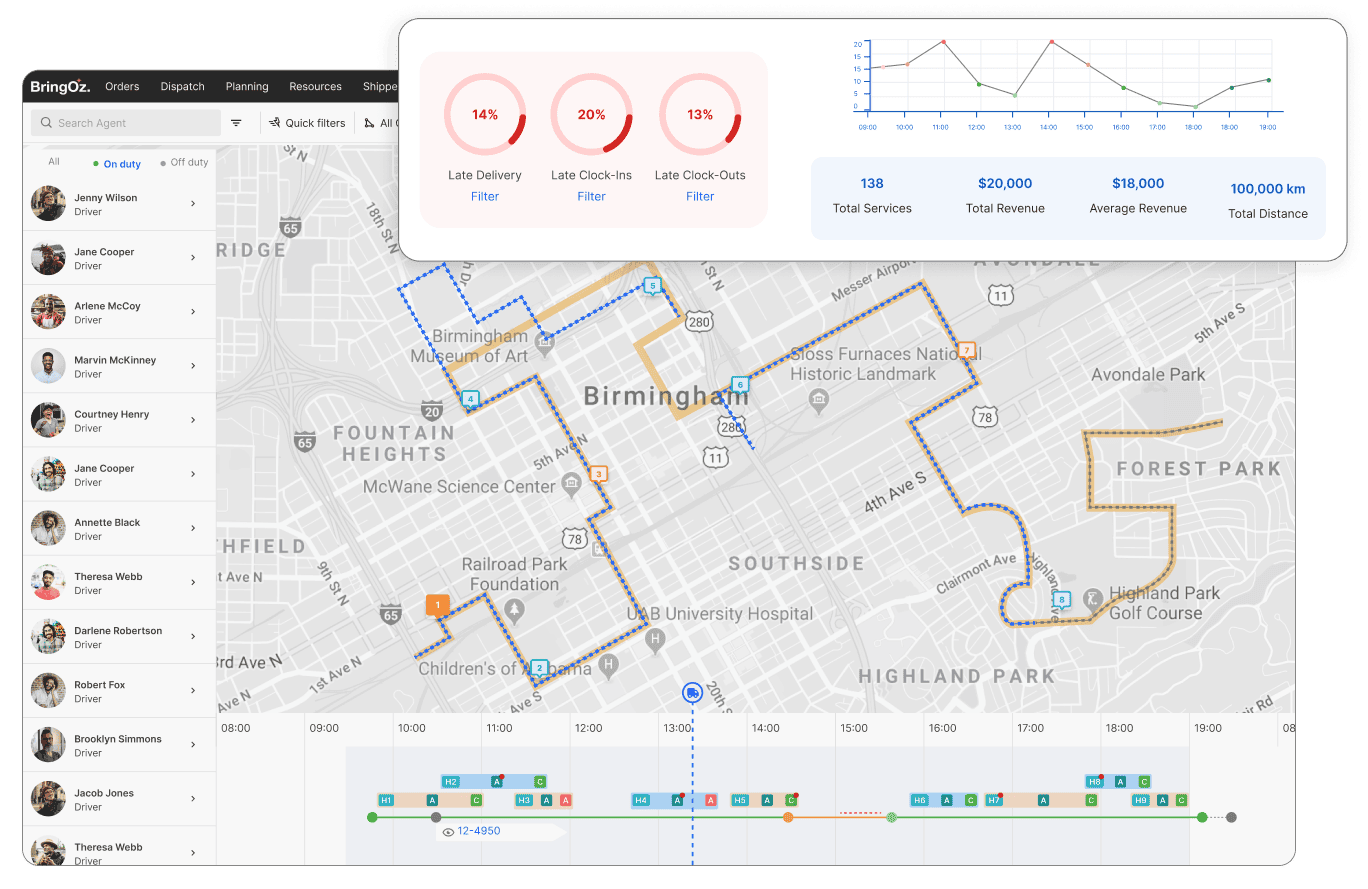1368x889 pixels.
Task: Click the McWane Science Center map pin
Action: tap(571, 485)
